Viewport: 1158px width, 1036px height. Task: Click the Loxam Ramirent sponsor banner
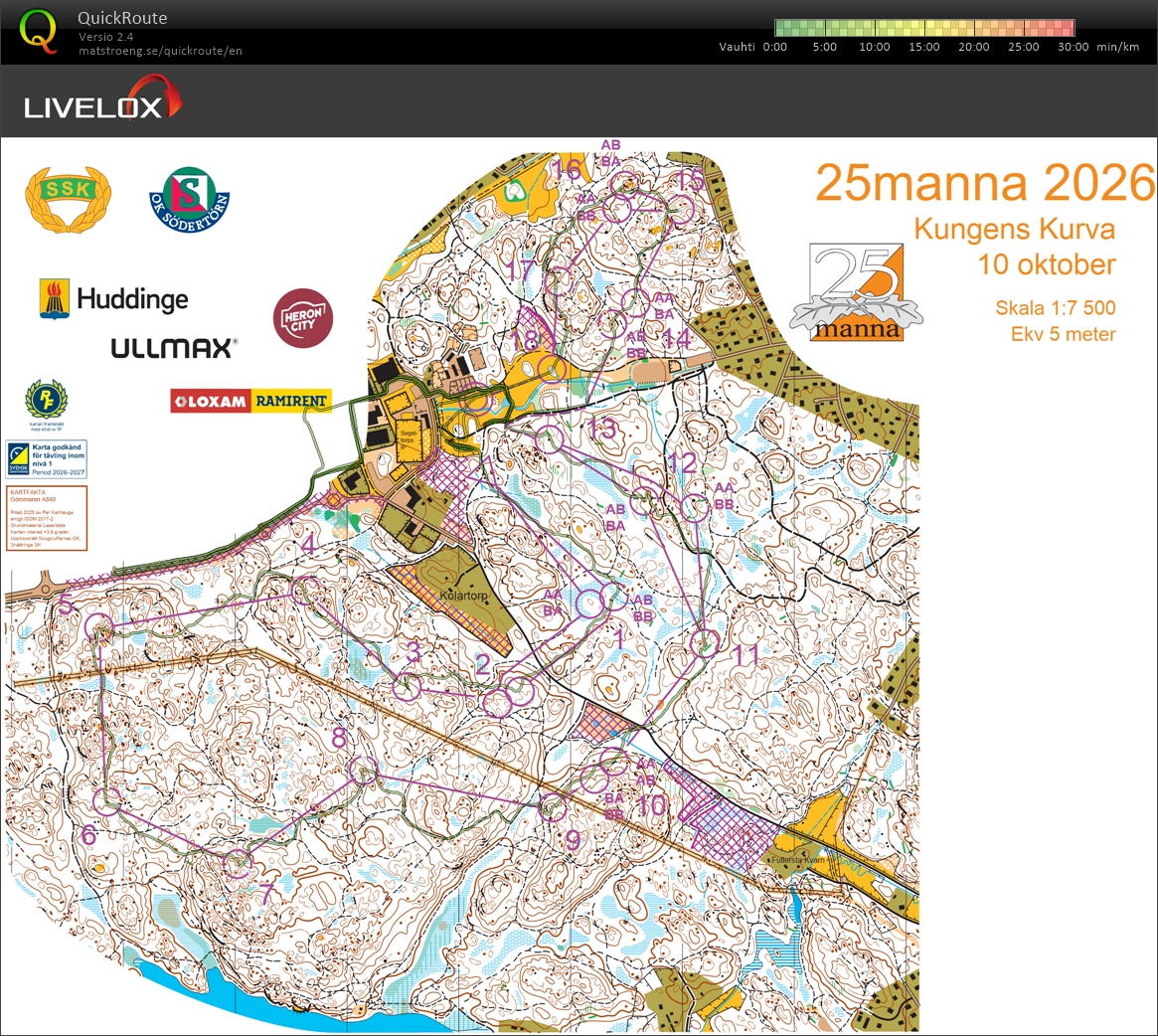[x=251, y=401]
